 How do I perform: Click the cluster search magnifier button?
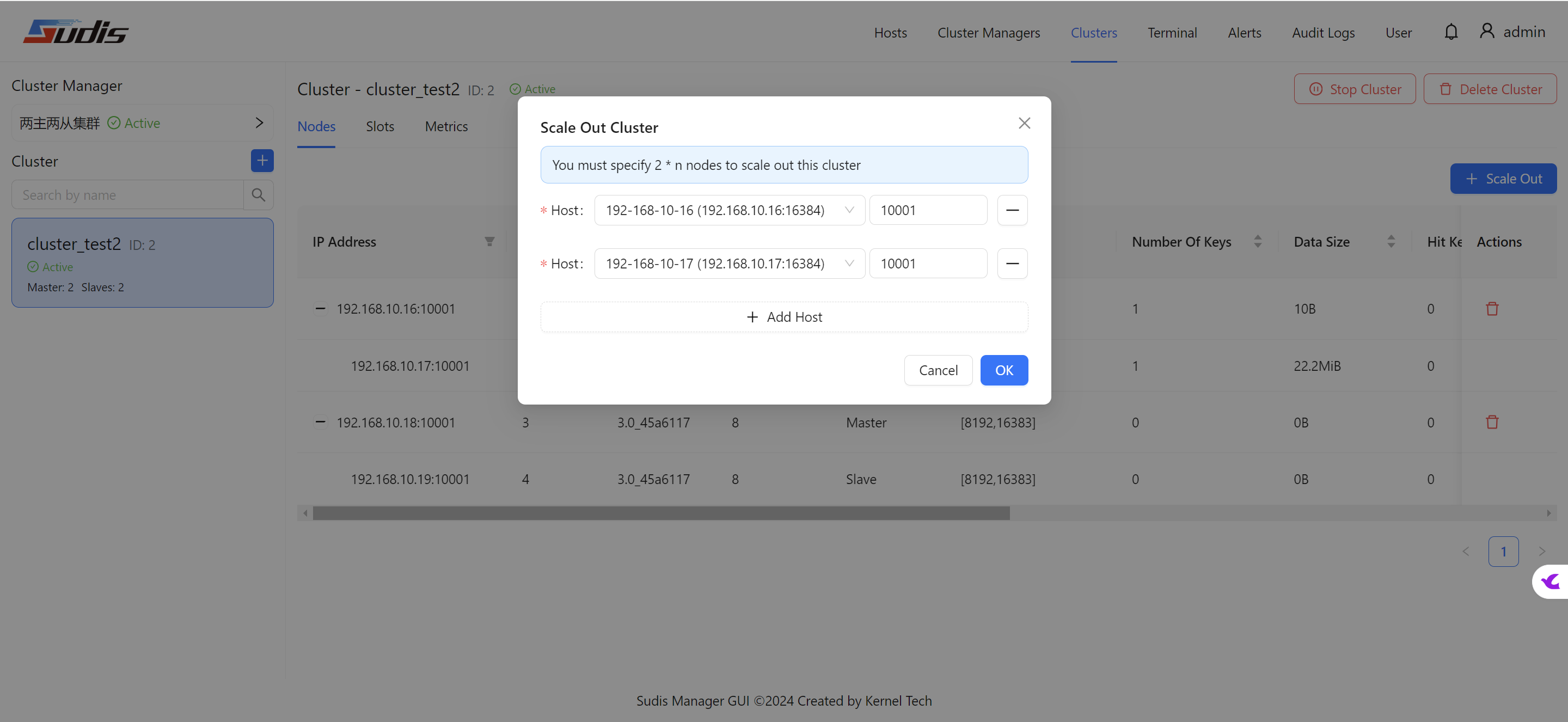258,195
